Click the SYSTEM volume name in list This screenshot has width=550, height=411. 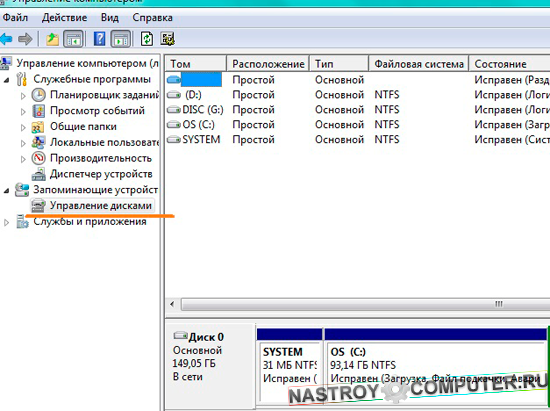pyautogui.click(x=201, y=140)
